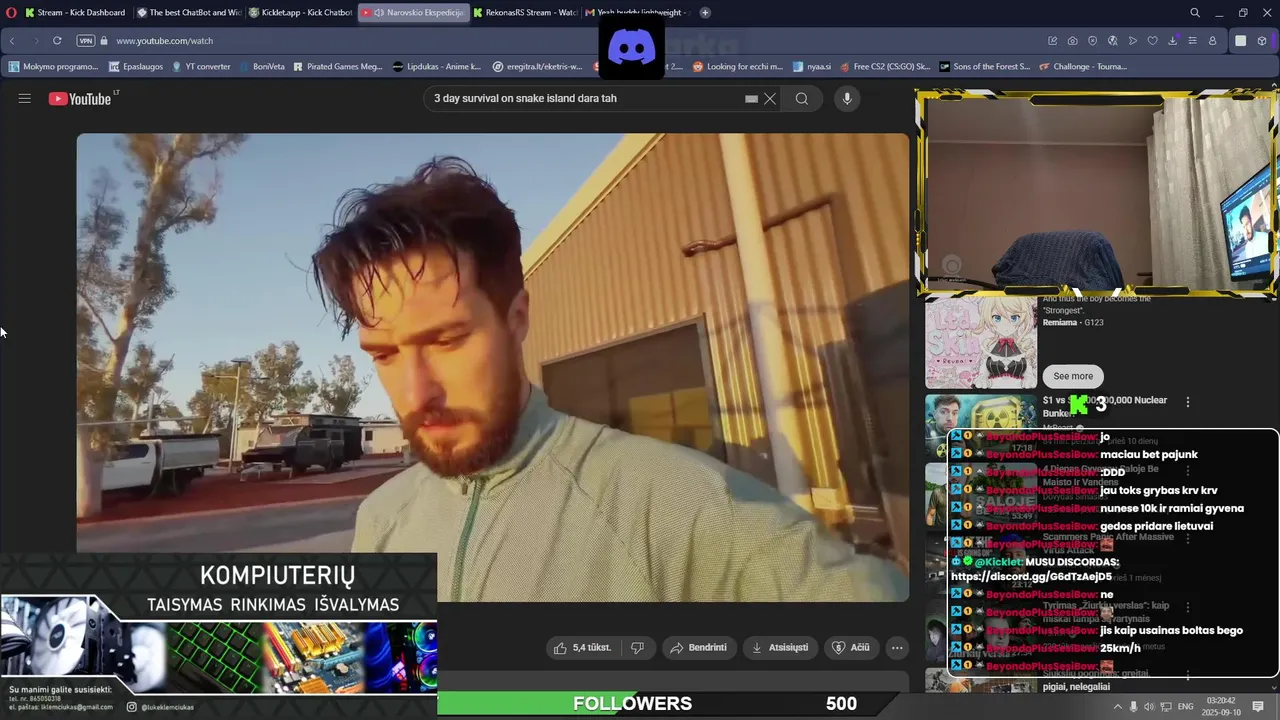Open Remiama G123 ad thumbnail
Screen dimensions: 1280x720
coord(981,342)
